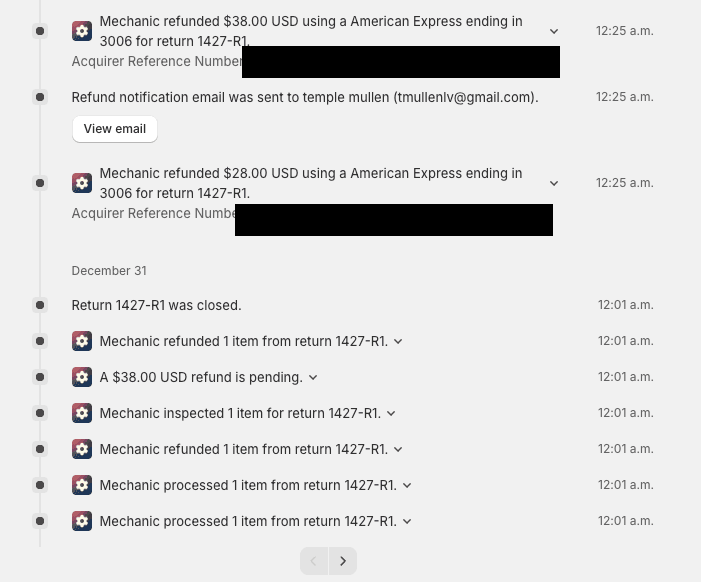Click Mechanic app icon beside $28.00 American Express refund
Screen dimensions: 701x582
pos(82,183)
